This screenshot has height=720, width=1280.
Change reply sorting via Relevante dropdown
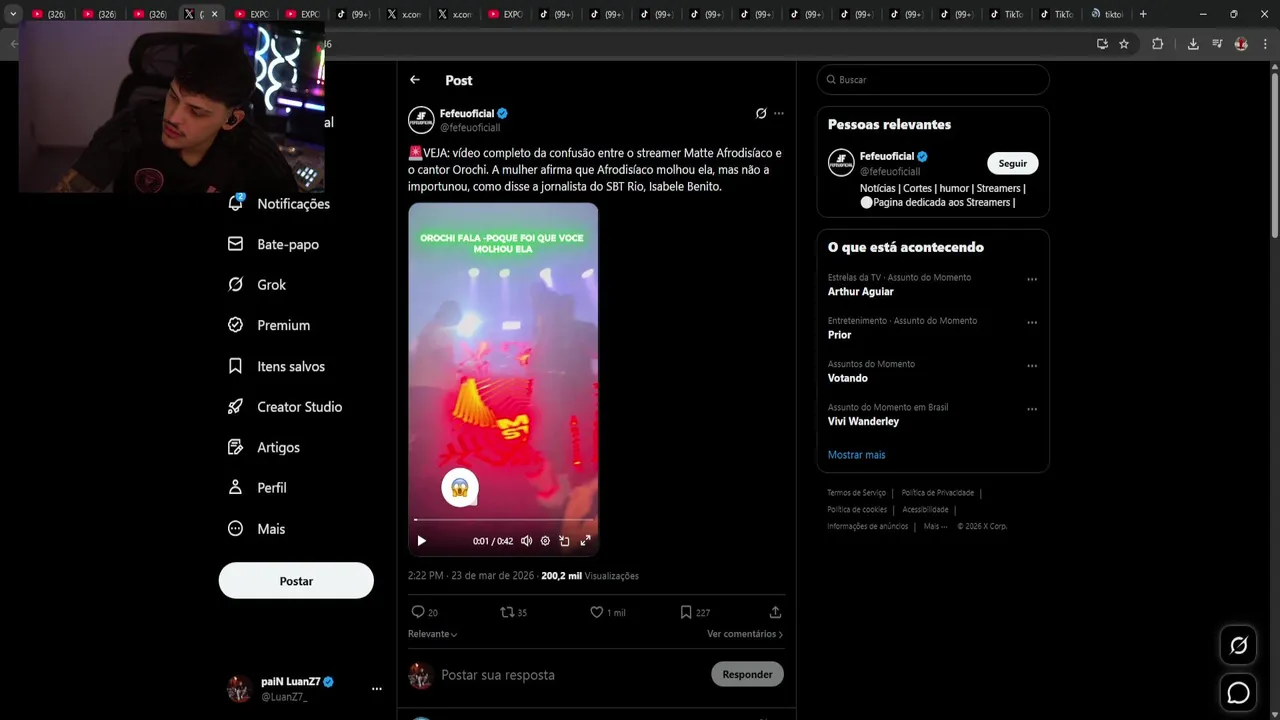[433, 634]
